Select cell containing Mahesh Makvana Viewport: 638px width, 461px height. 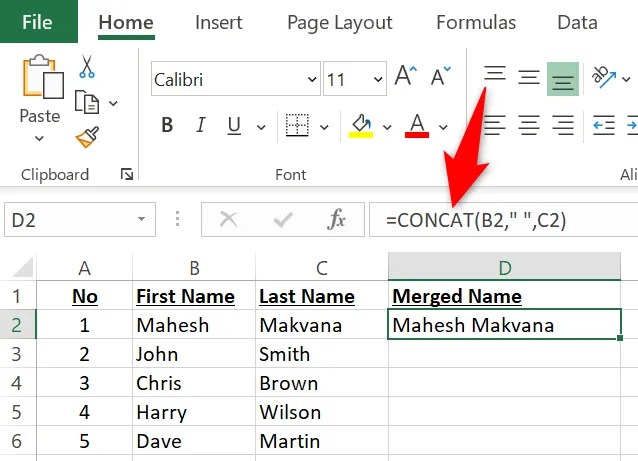(505, 325)
